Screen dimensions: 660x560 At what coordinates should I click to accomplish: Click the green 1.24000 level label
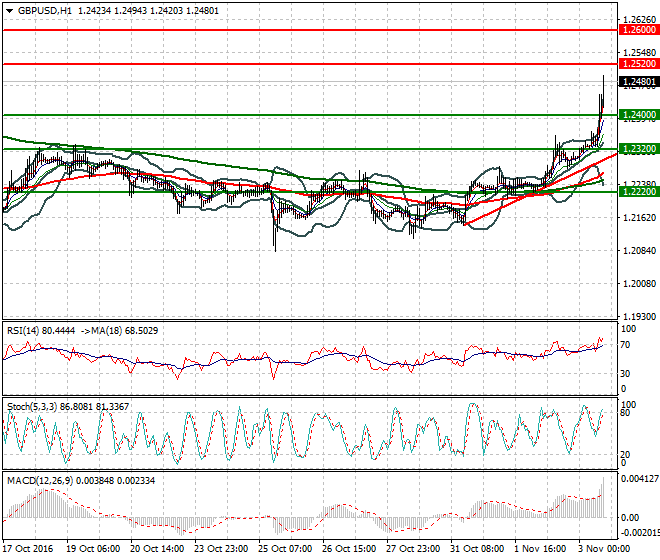point(639,115)
